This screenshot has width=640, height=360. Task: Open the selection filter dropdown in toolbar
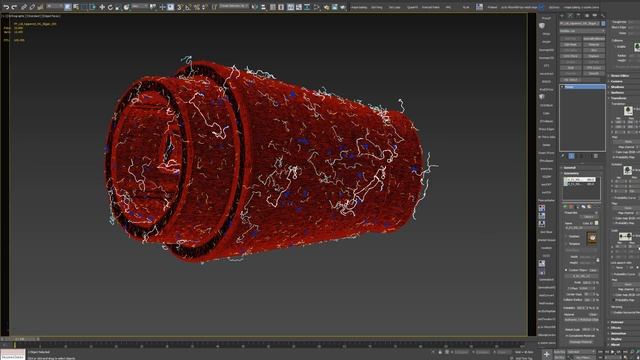[55, 7]
